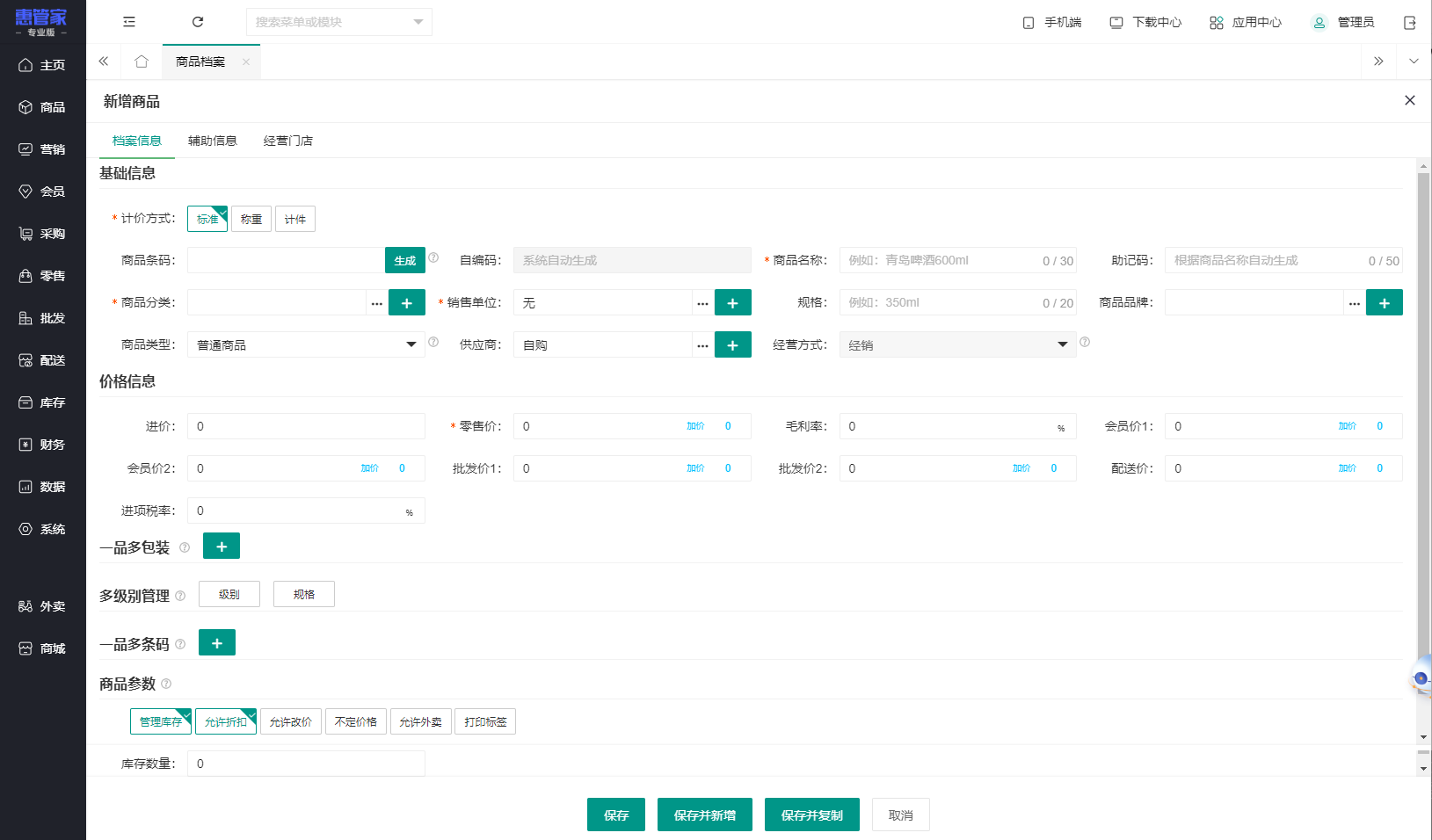This screenshot has height=840, width=1432.
Task: Click the 商品名称 input field
Action: click(x=958, y=260)
